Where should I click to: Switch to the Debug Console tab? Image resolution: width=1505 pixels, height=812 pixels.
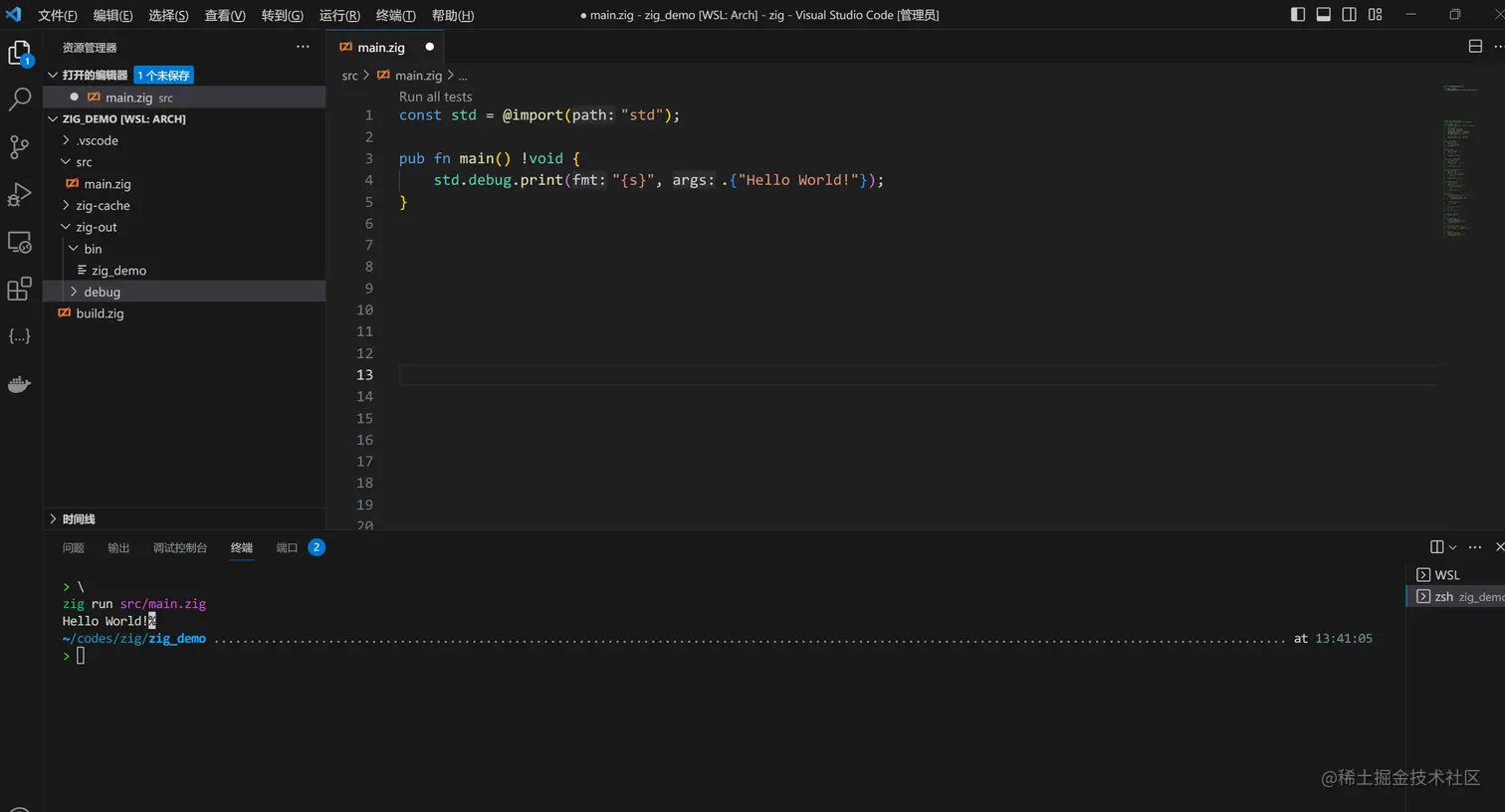click(180, 548)
